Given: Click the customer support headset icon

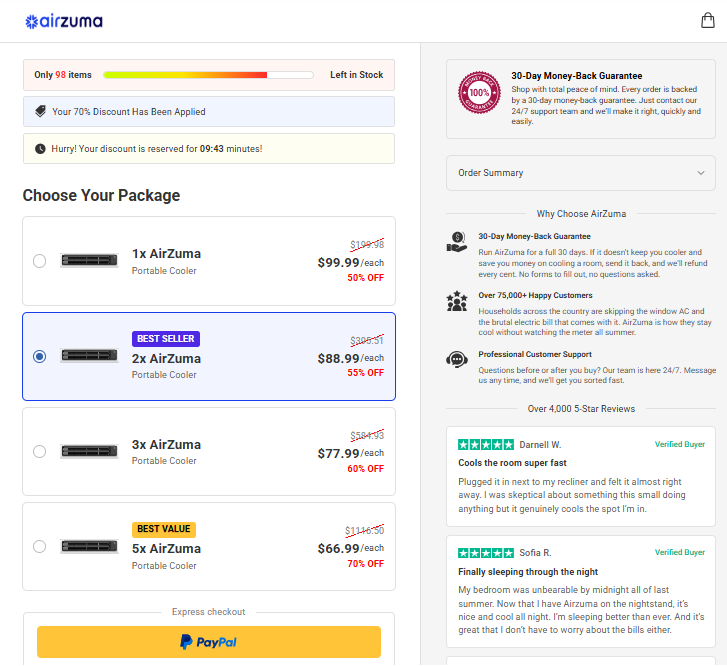Looking at the screenshot, I should 457,359.
